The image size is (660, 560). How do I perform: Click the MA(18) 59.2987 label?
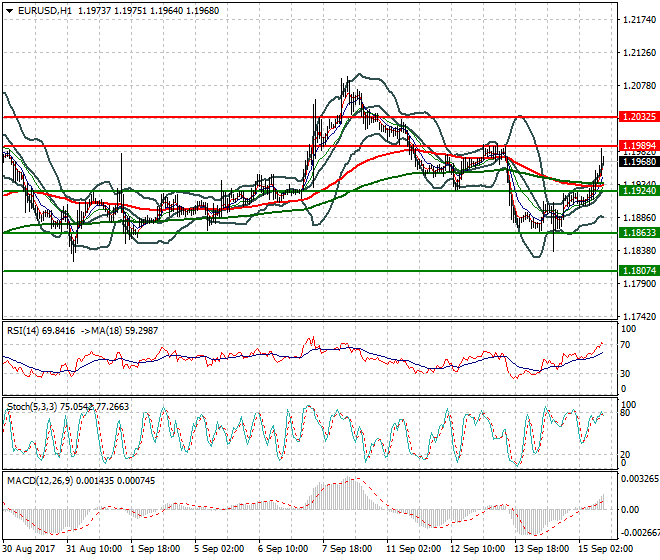(125, 331)
